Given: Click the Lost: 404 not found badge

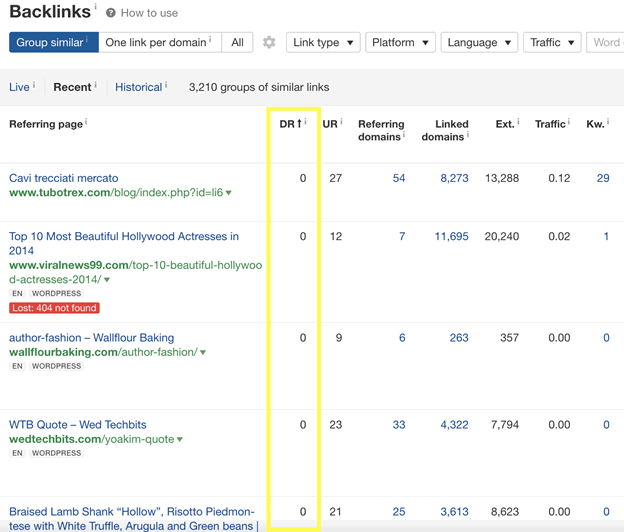Looking at the screenshot, I should [55, 308].
